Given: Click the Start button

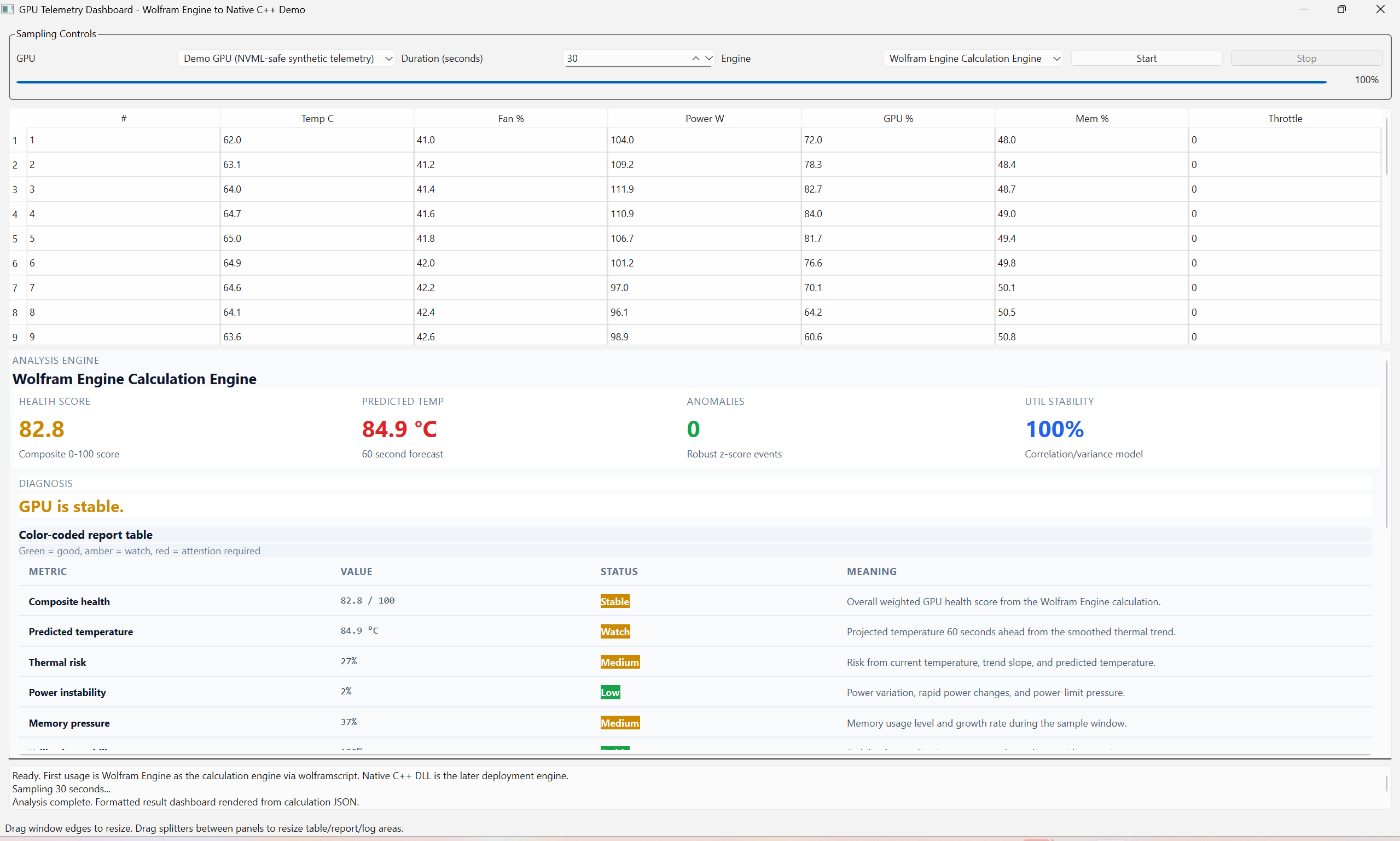Looking at the screenshot, I should click(1146, 59).
